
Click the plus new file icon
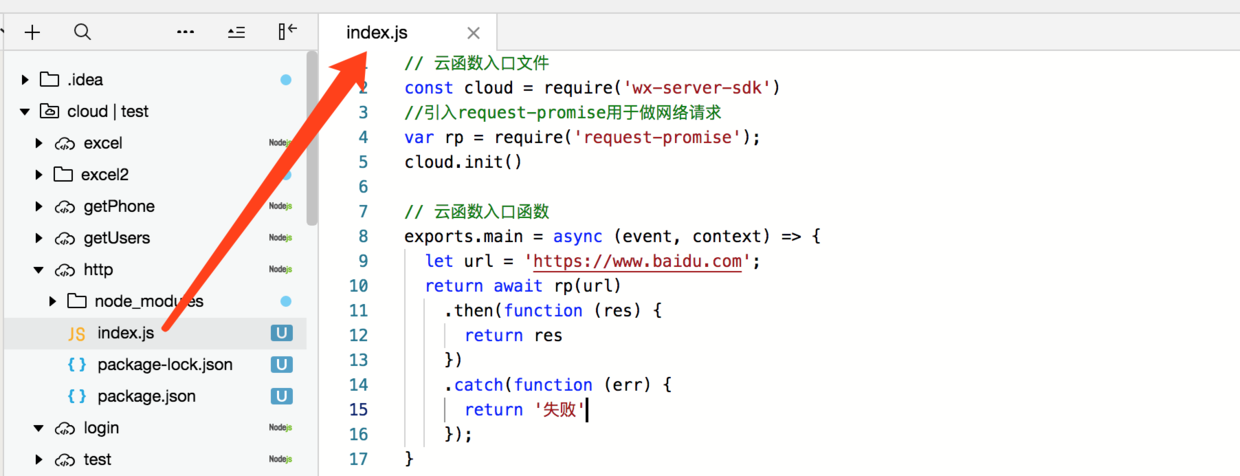32,32
